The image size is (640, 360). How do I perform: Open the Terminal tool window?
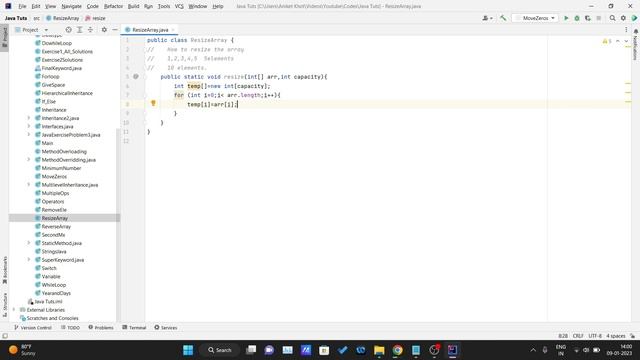pyautogui.click(x=134, y=327)
